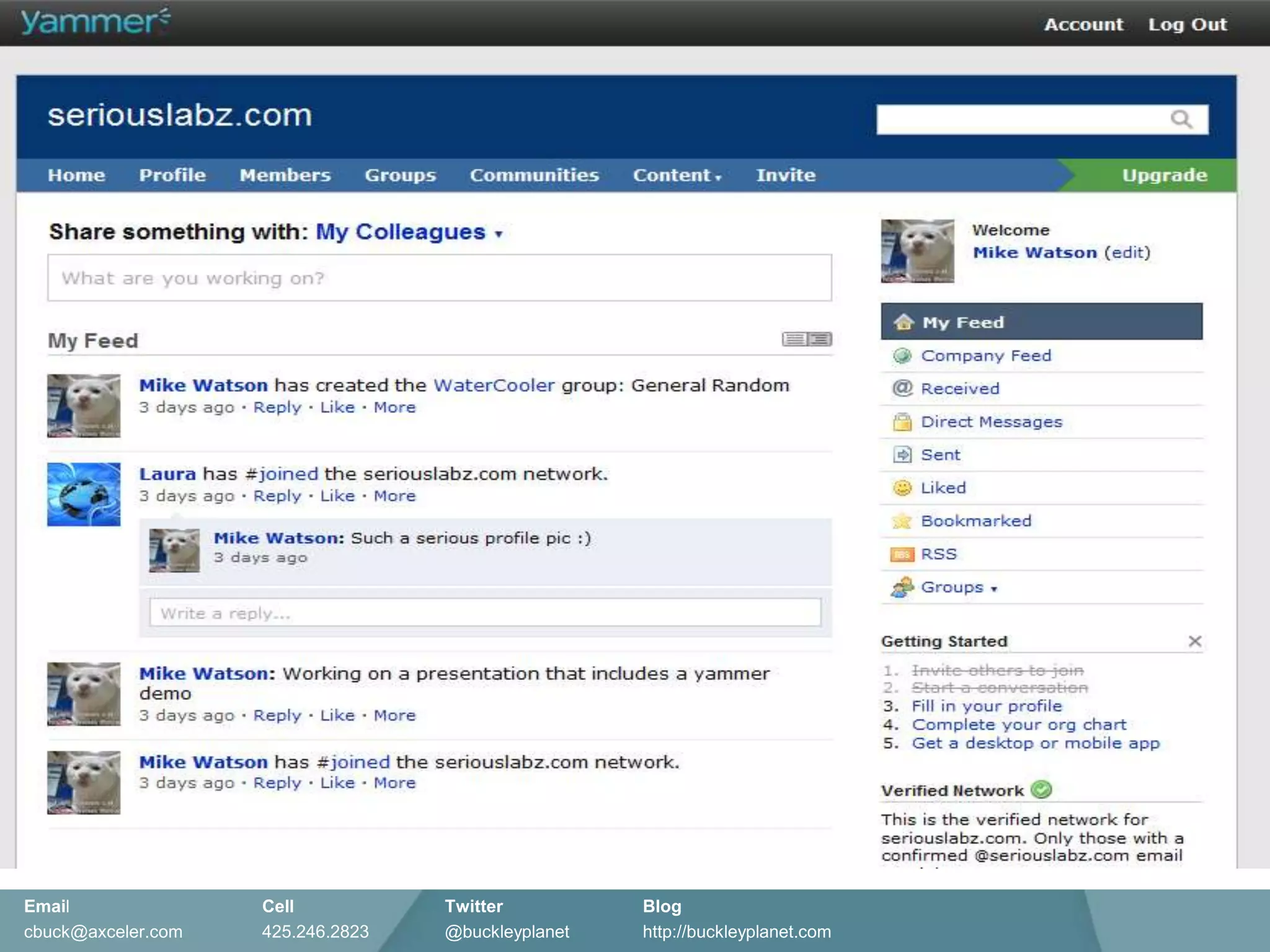1270x952 pixels.
Task: Click #joined tag in Mike Watson's post
Action: [353, 762]
